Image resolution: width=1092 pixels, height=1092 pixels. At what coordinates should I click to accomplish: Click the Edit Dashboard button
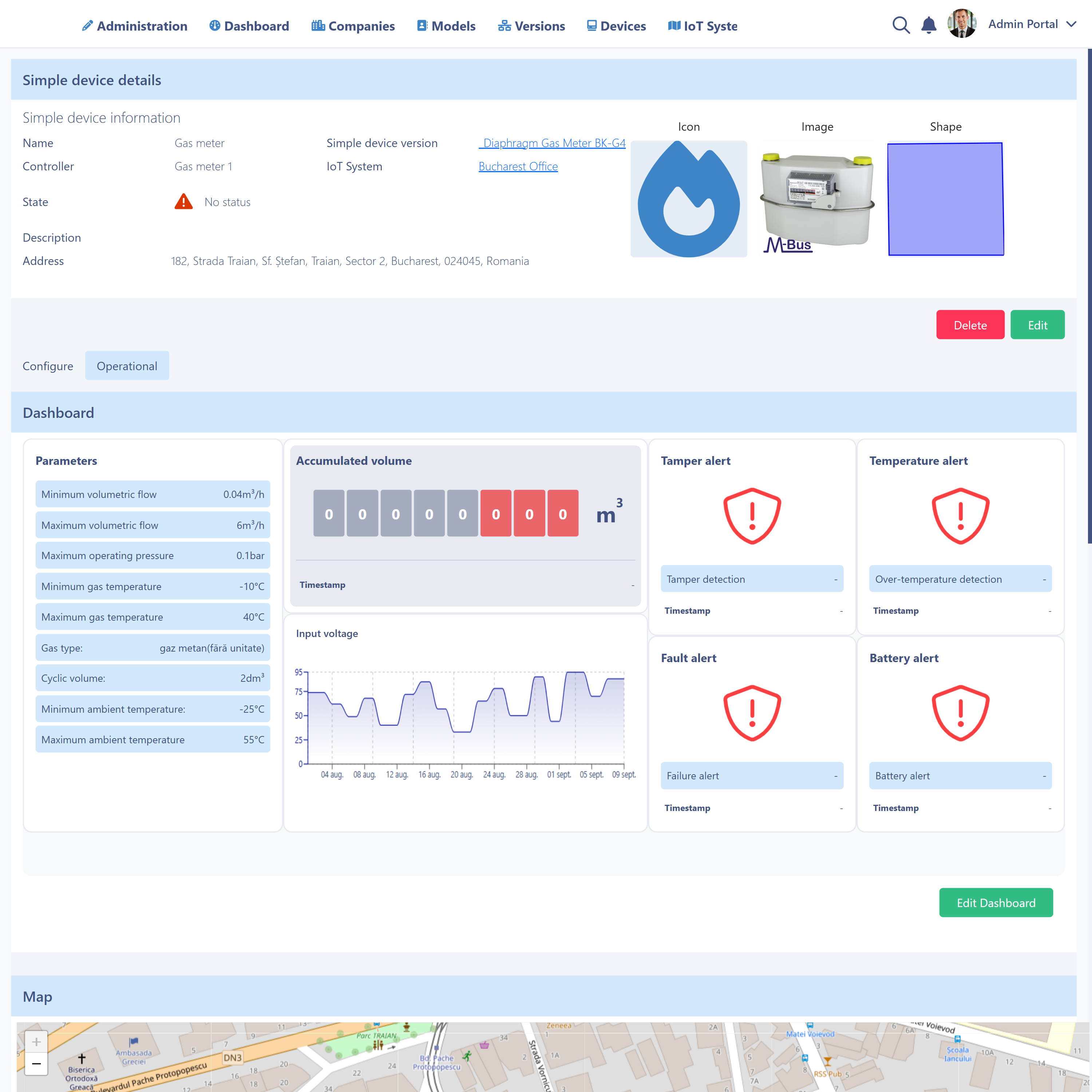tap(995, 903)
